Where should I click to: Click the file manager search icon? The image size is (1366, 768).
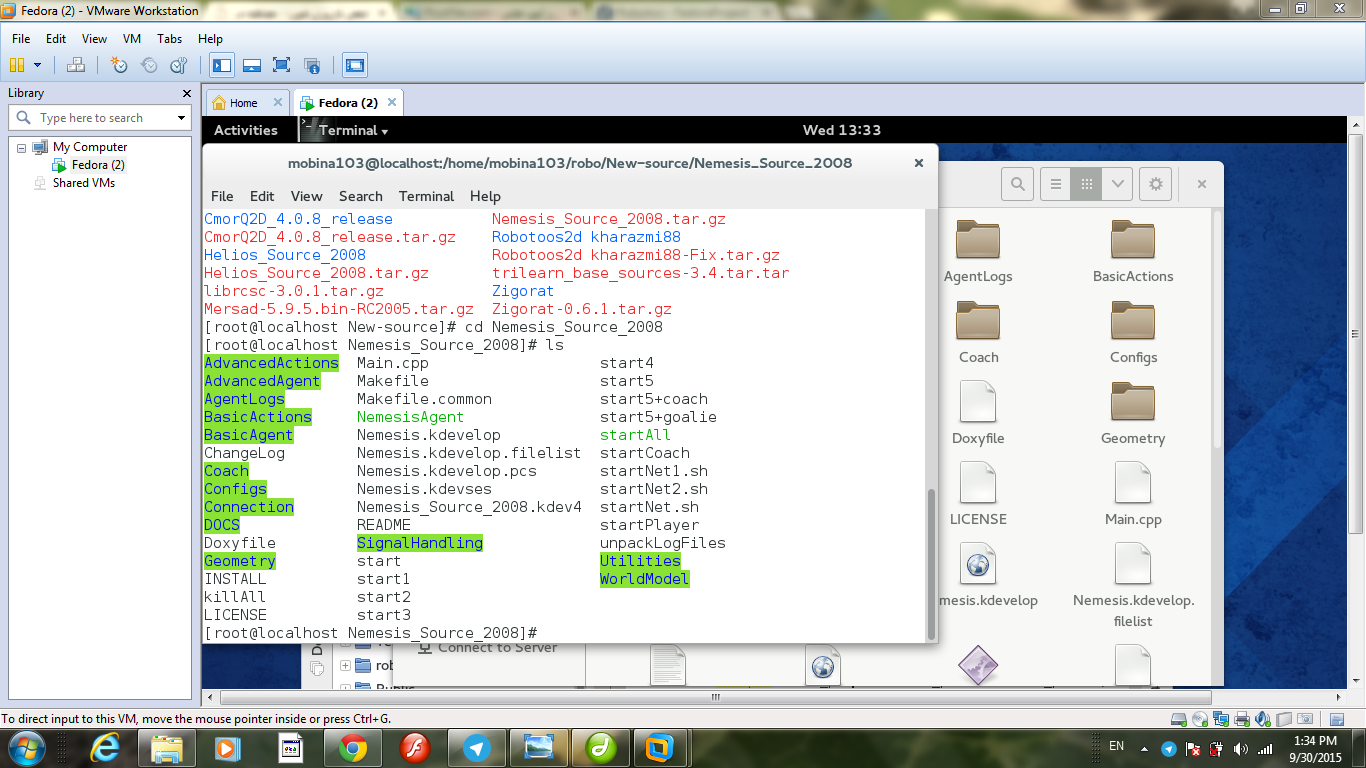click(1017, 184)
